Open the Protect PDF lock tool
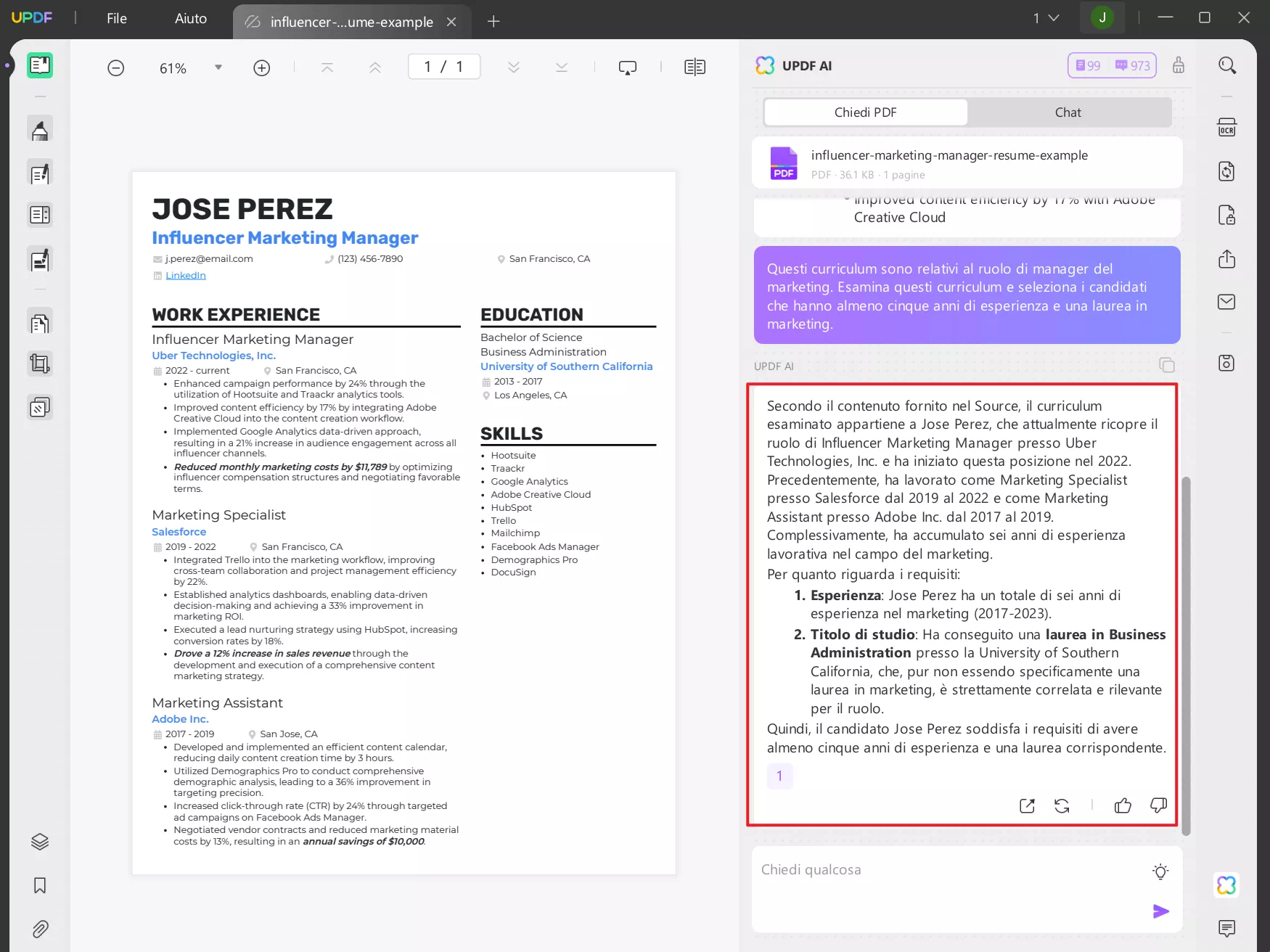The image size is (1270, 952). point(1227,216)
